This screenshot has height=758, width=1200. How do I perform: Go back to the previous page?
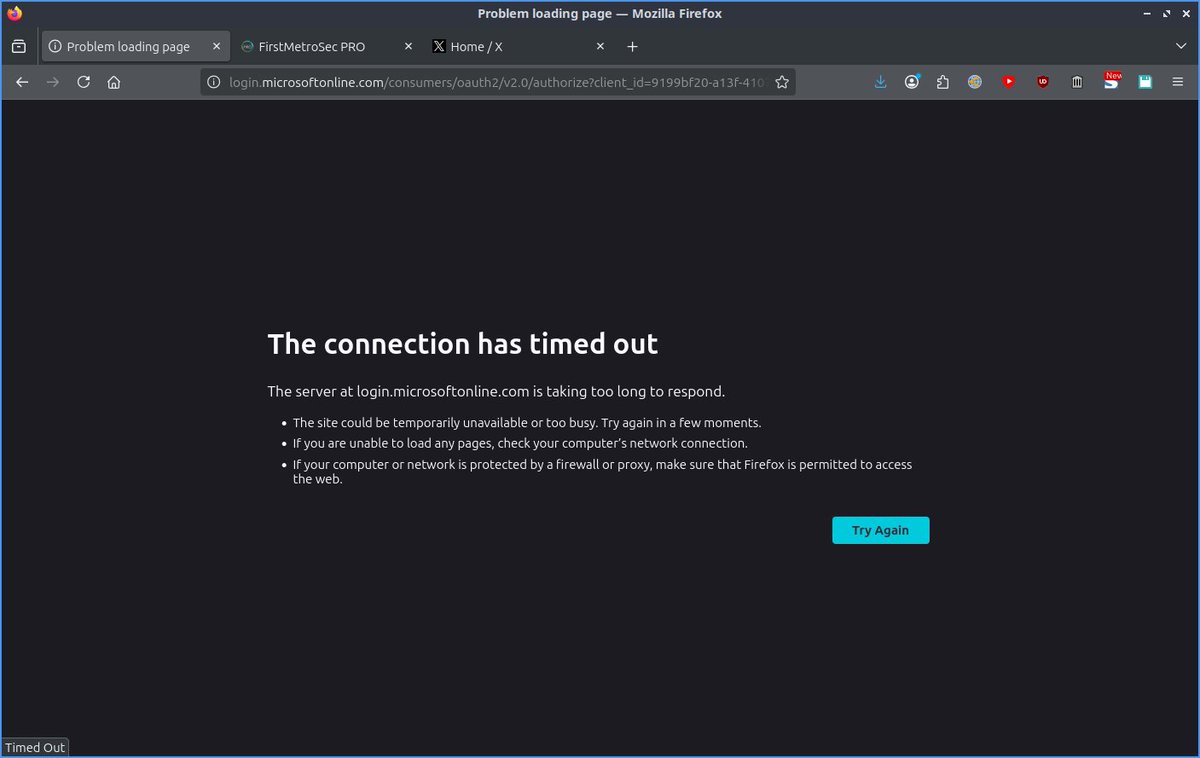[22, 82]
